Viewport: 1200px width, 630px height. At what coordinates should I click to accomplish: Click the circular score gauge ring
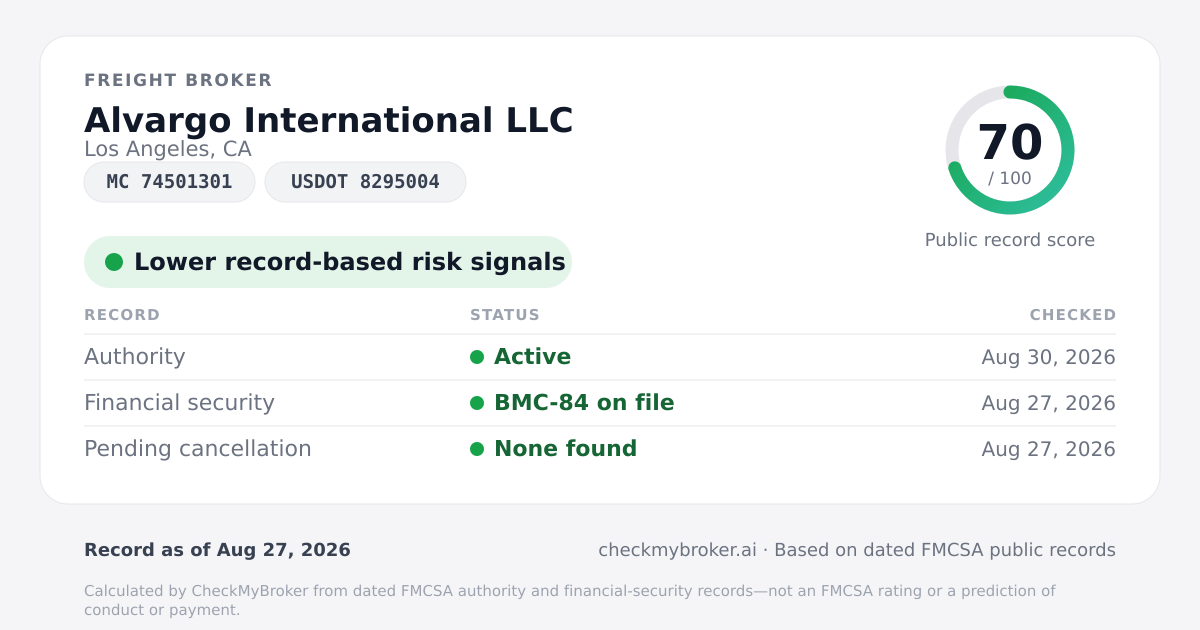1010,150
